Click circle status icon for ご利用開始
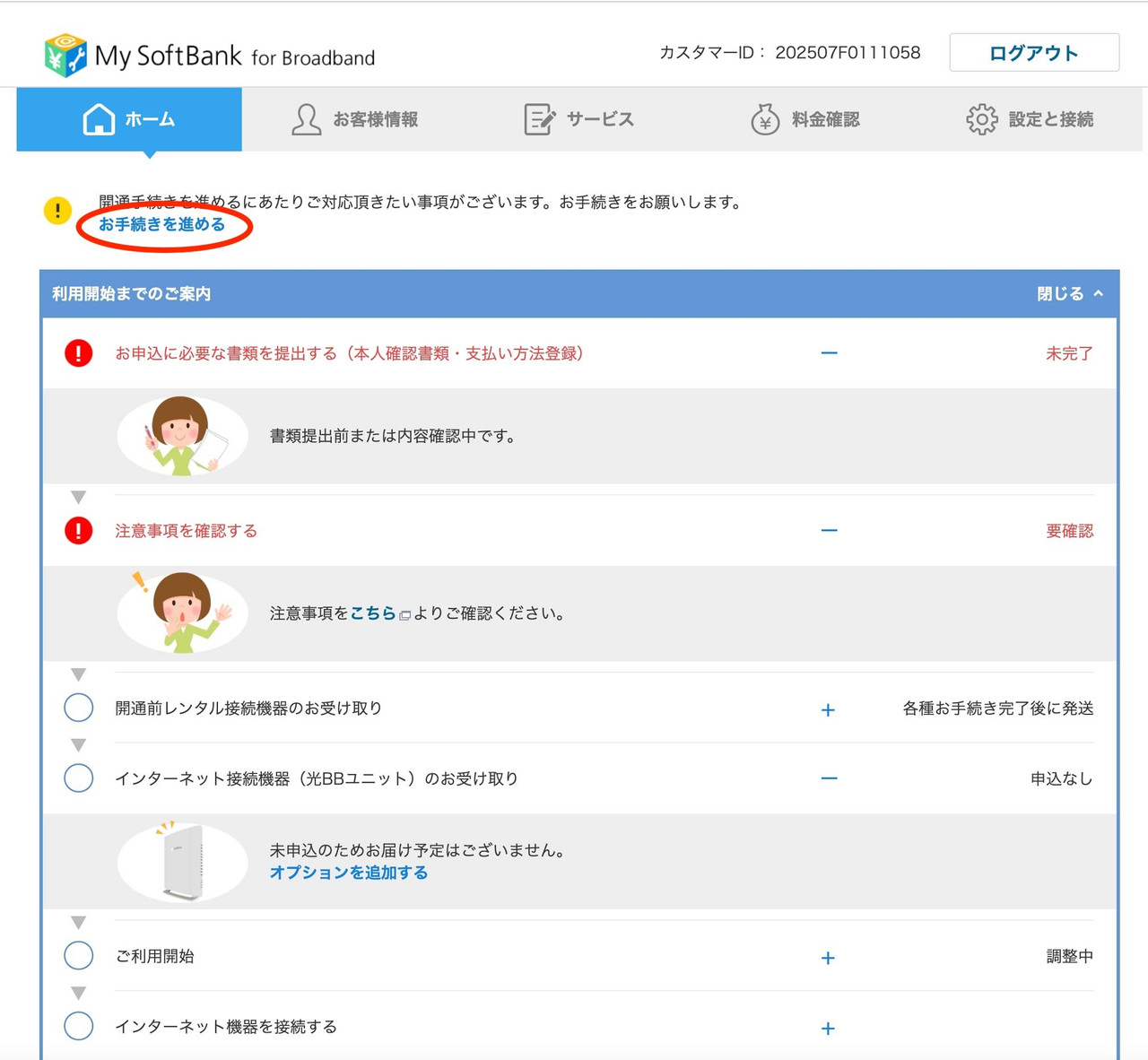The width and height of the screenshot is (1148, 1060). 79,955
